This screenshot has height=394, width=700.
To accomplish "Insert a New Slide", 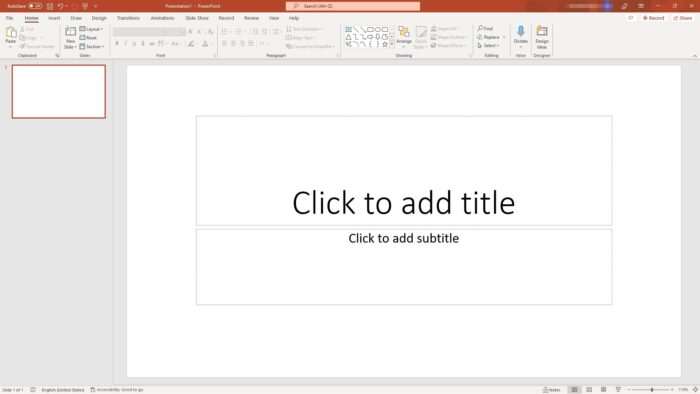I will click(70, 37).
